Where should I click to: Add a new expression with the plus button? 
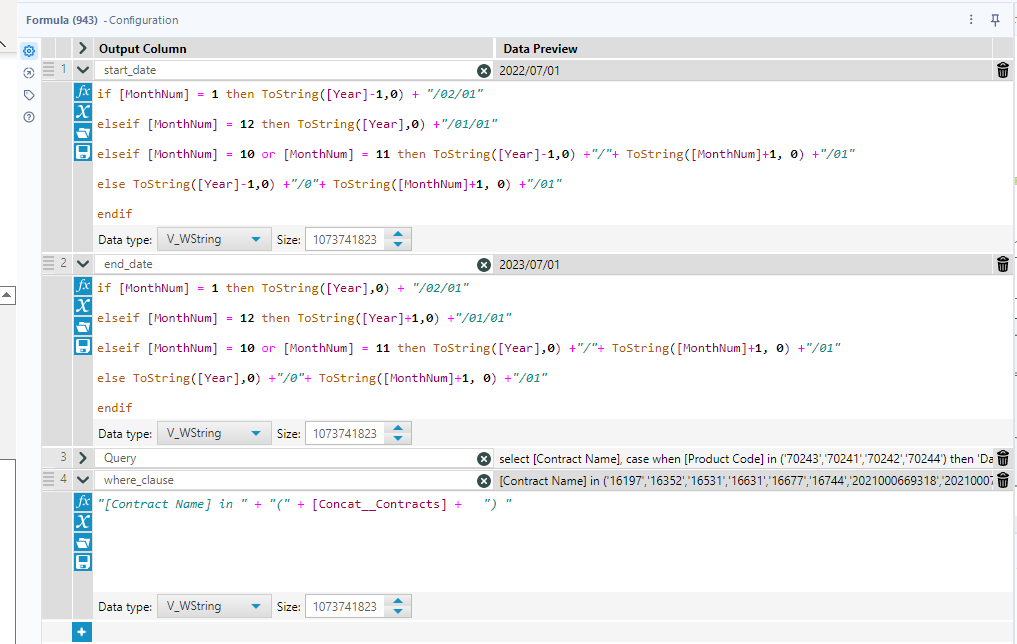coord(81,632)
